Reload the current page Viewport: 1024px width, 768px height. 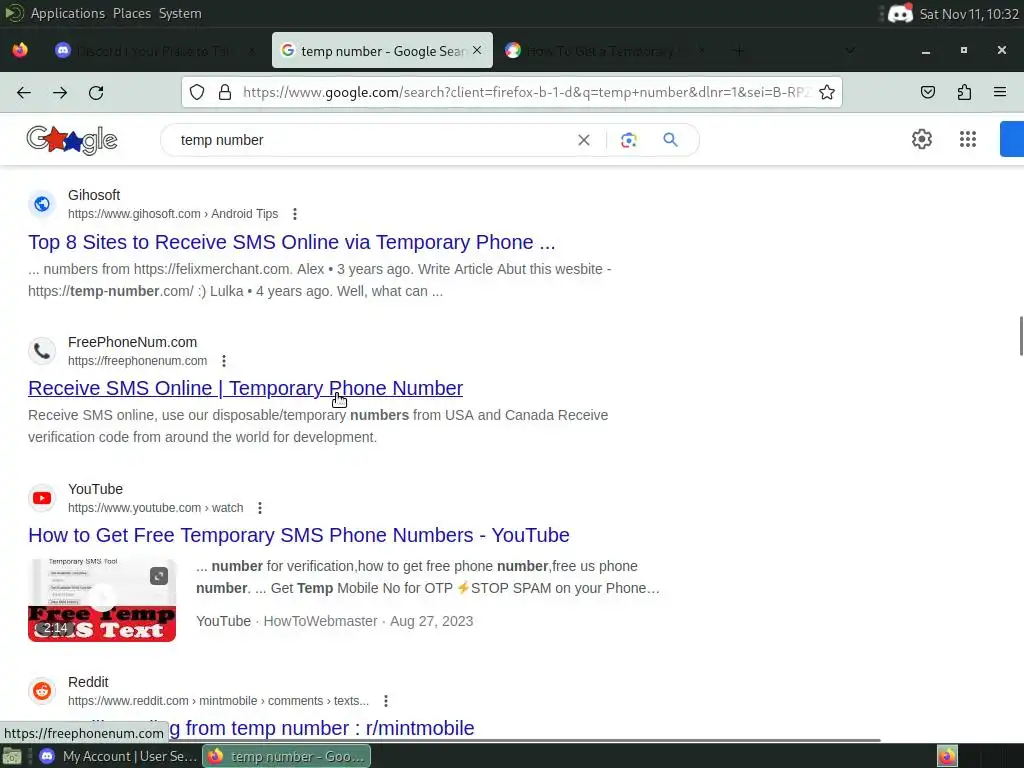click(96, 93)
